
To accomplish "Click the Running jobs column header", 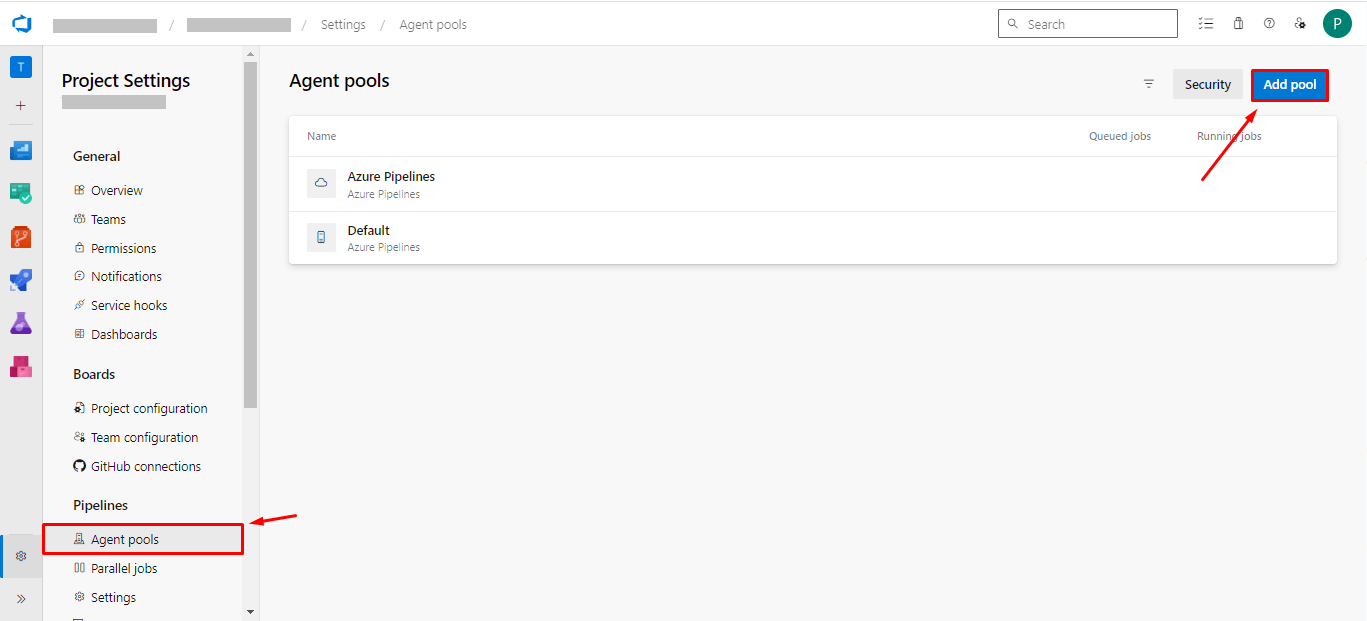I will pyautogui.click(x=1229, y=136).
